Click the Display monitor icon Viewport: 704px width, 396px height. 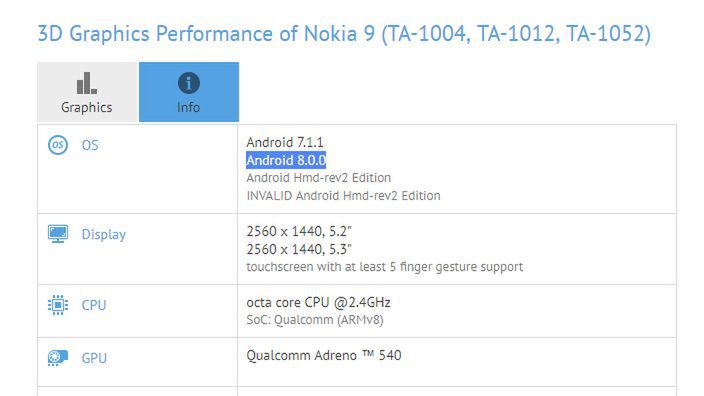pos(58,234)
